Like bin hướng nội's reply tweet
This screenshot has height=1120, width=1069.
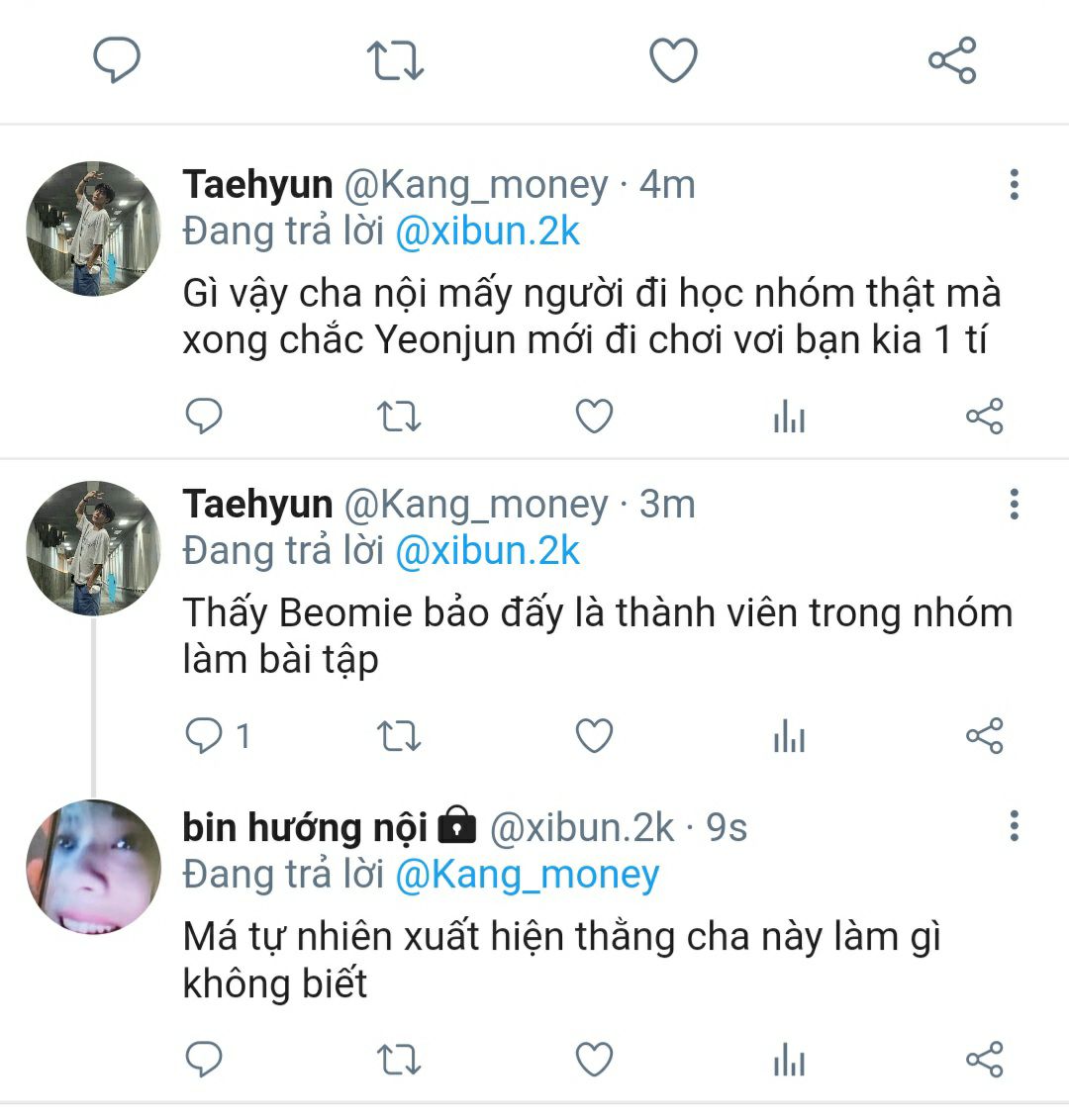pos(594,1059)
